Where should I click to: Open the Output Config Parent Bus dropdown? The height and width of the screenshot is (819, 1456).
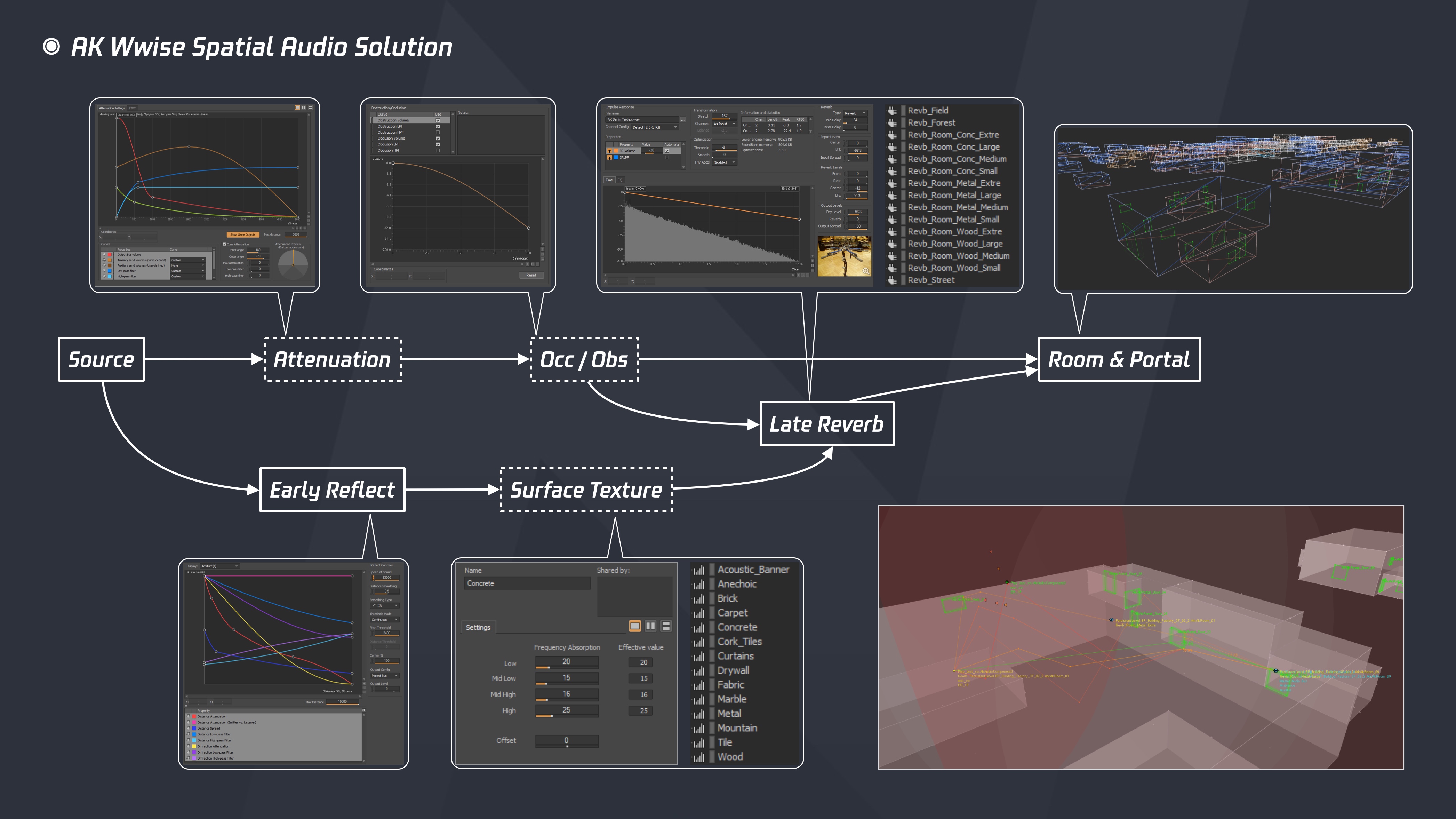click(385, 675)
